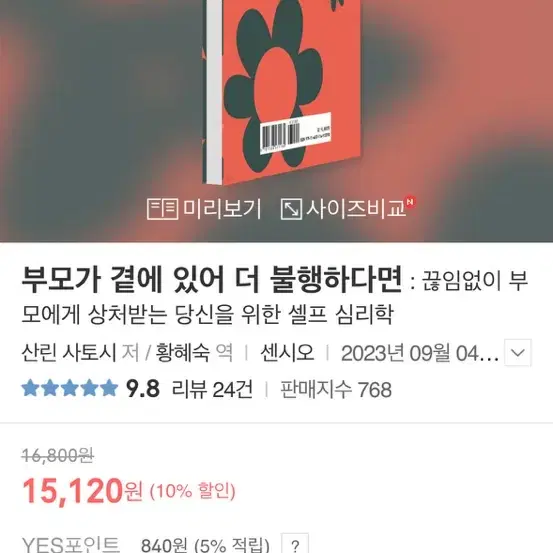This screenshot has height=553, width=553.
Task: Open the YES포인트 question mark help icon
Action: (295, 544)
